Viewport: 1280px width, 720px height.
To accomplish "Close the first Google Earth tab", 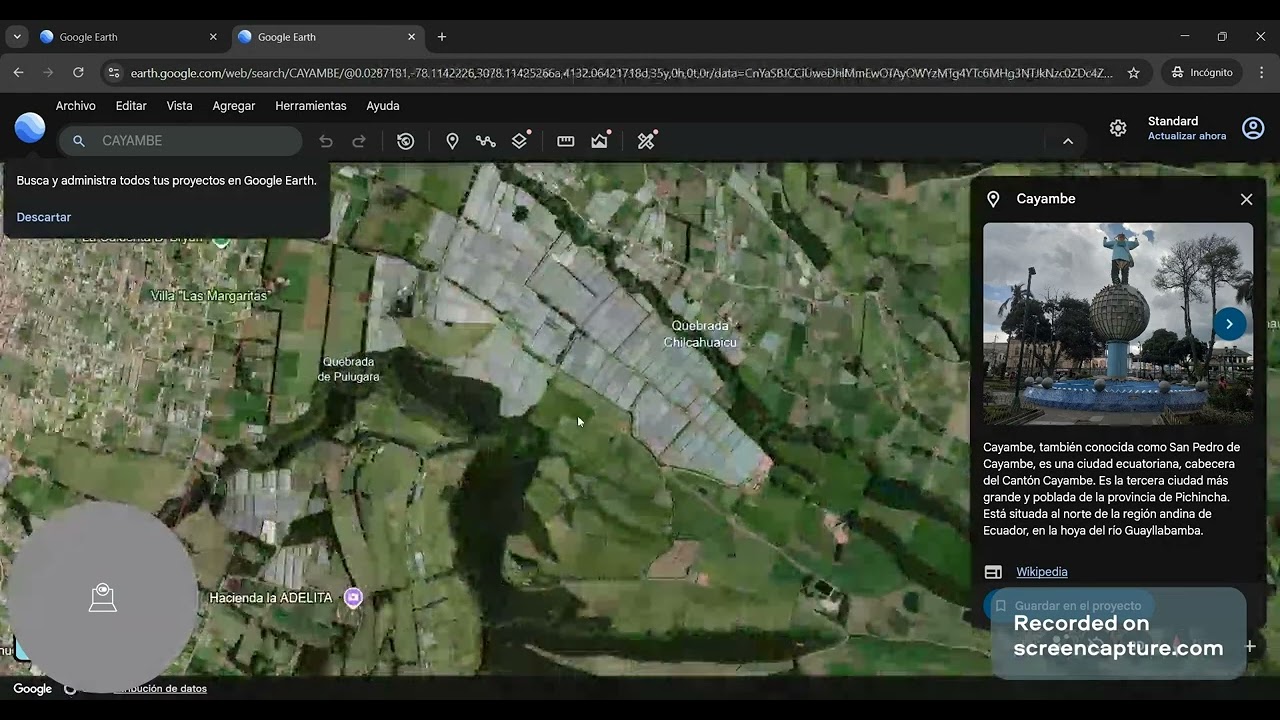I will 213,37.
